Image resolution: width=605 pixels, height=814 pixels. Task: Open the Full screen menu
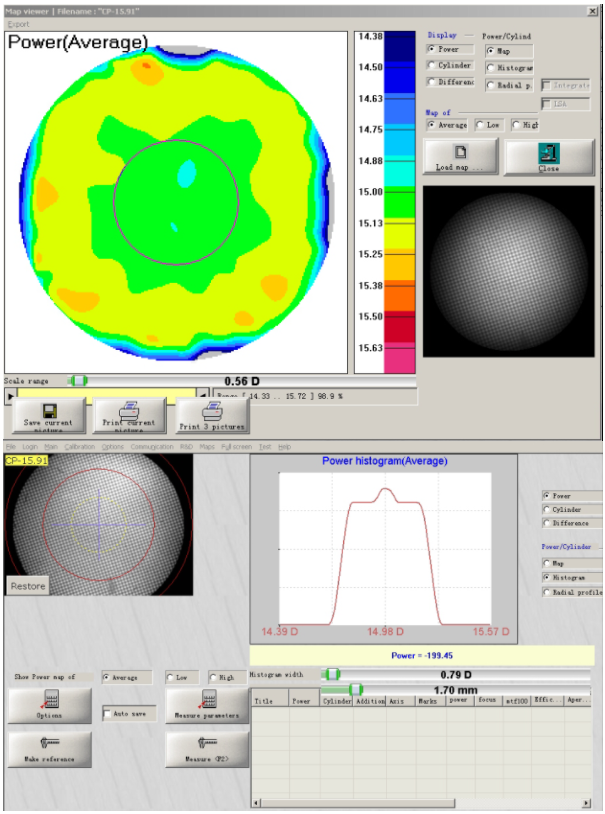236,446
